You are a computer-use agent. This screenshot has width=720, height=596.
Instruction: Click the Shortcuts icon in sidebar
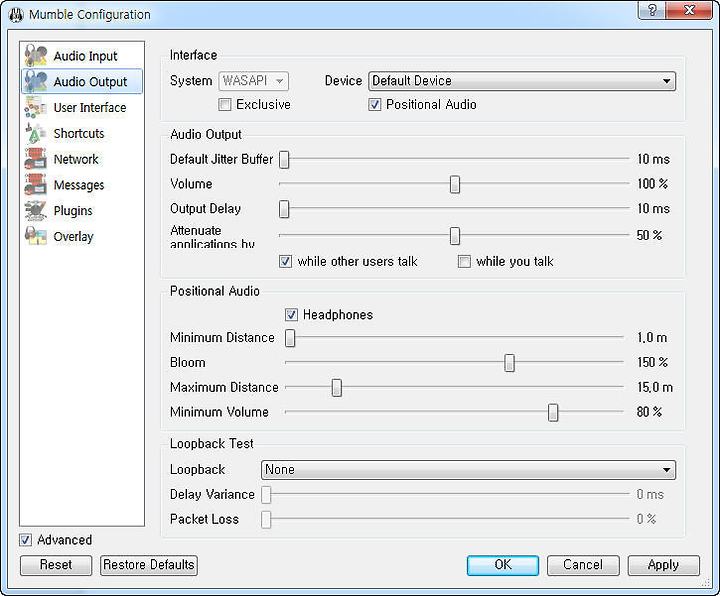(x=36, y=133)
